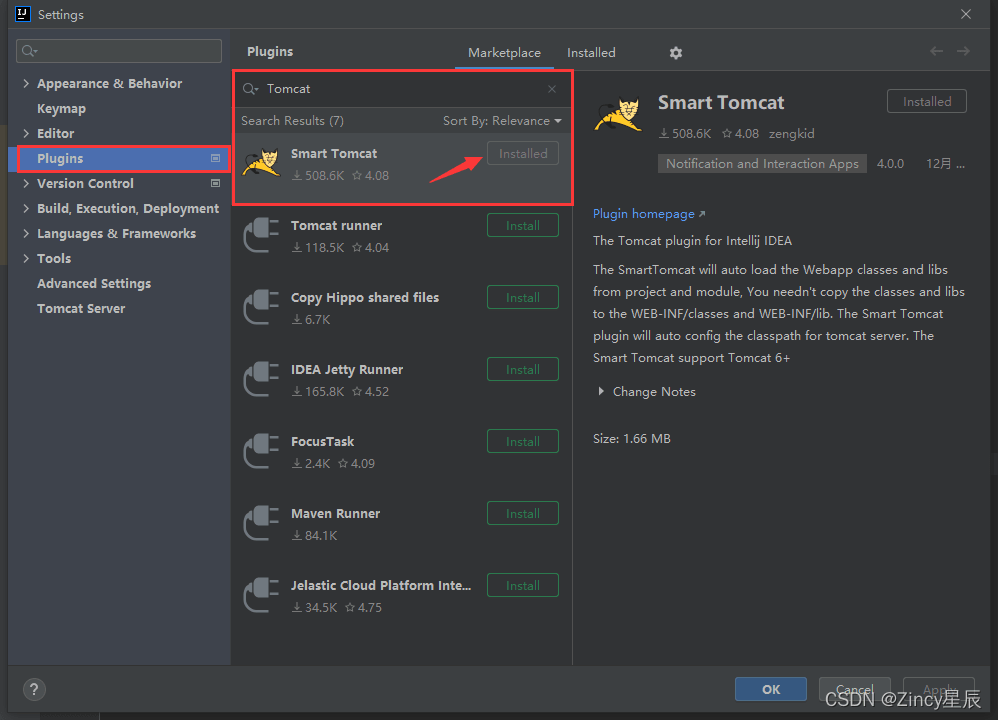Click the project-level icon beside Plugins
This screenshot has height=720, width=998.
(215, 159)
